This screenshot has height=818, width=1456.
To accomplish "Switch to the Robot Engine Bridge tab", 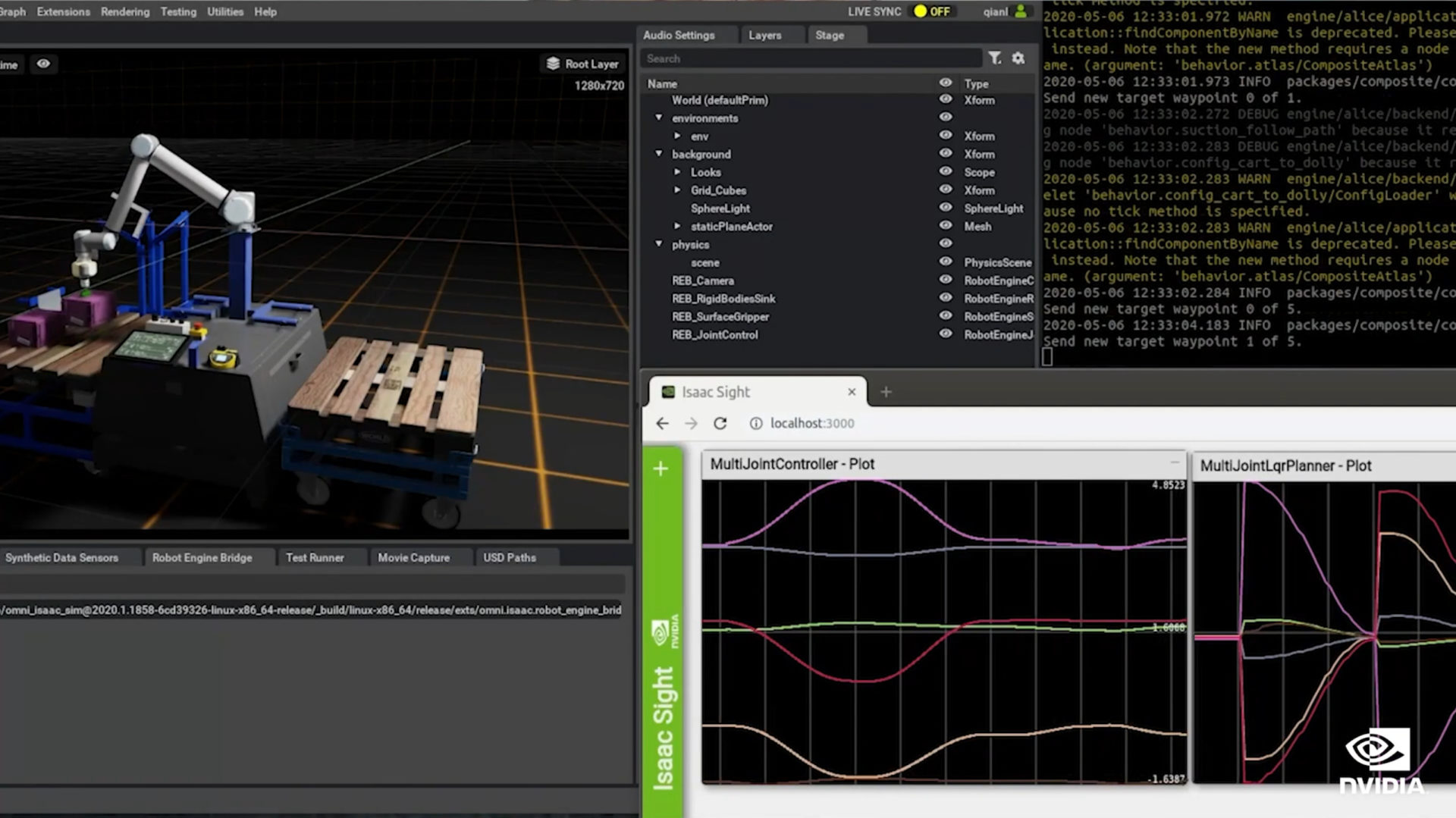I will pyautogui.click(x=202, y=557).
